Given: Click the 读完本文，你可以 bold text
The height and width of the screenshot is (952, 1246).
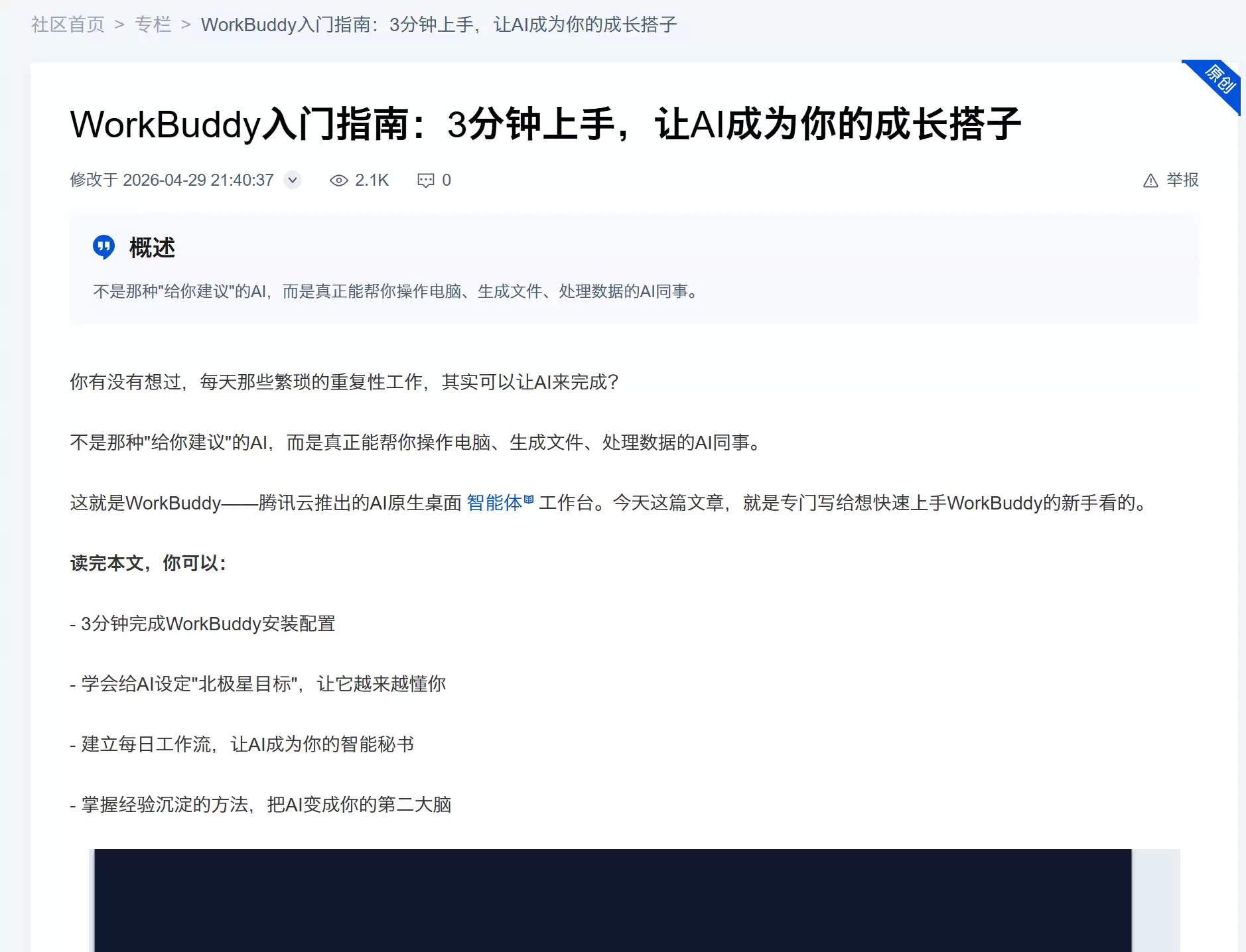Looking at the screenshot, I should pyautogui.click(x=149, y=563).
